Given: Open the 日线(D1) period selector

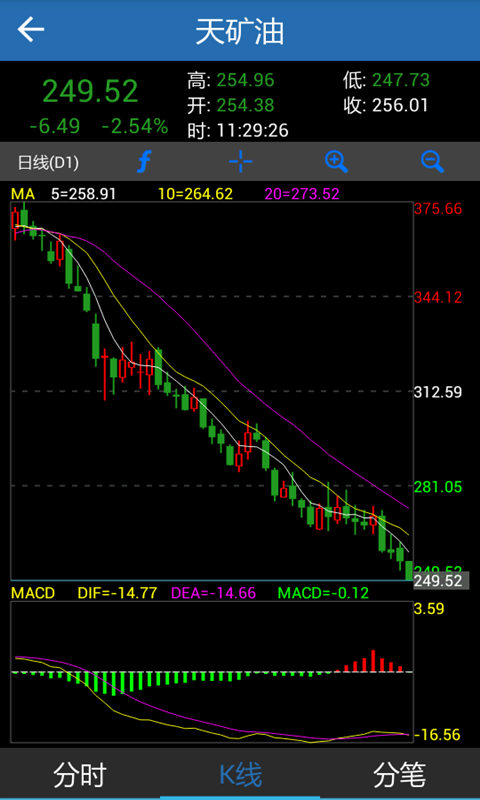Looking at the screenshot, I should click(48, 163).
